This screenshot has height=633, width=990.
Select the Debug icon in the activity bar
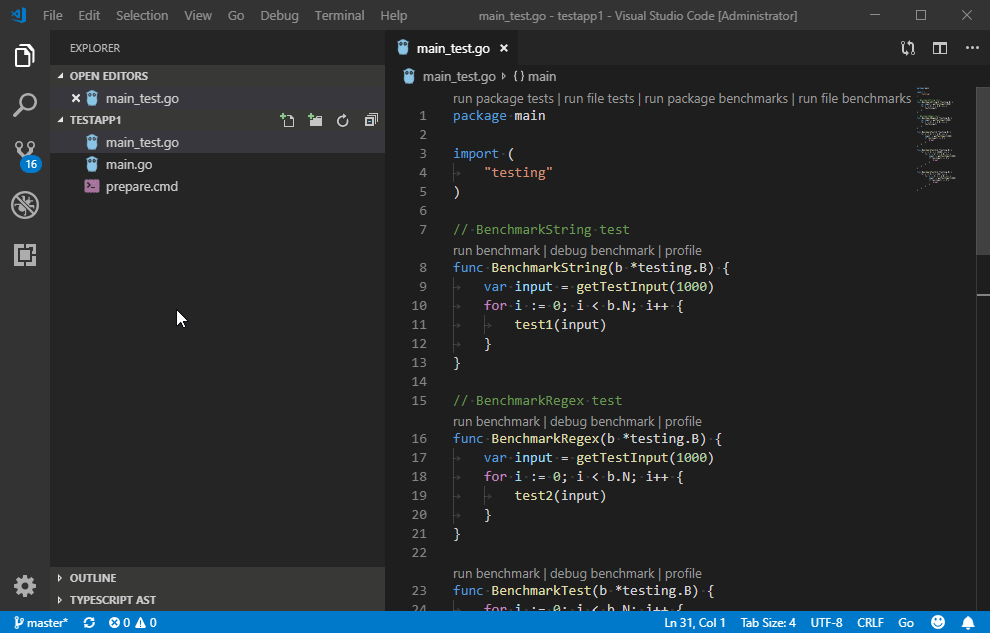coord(24,205)
